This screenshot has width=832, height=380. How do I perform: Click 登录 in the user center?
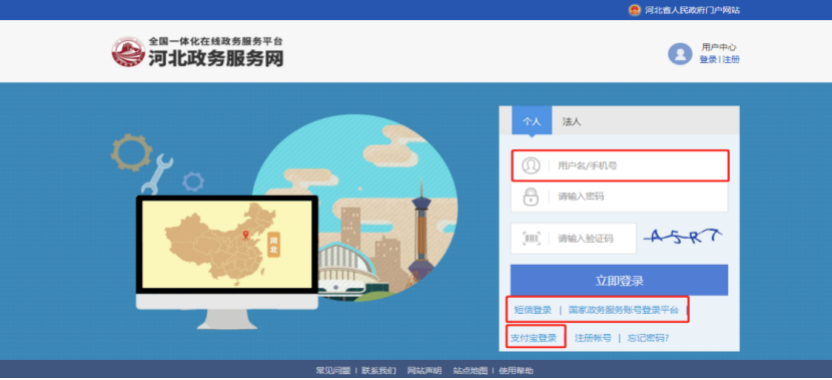708,59
